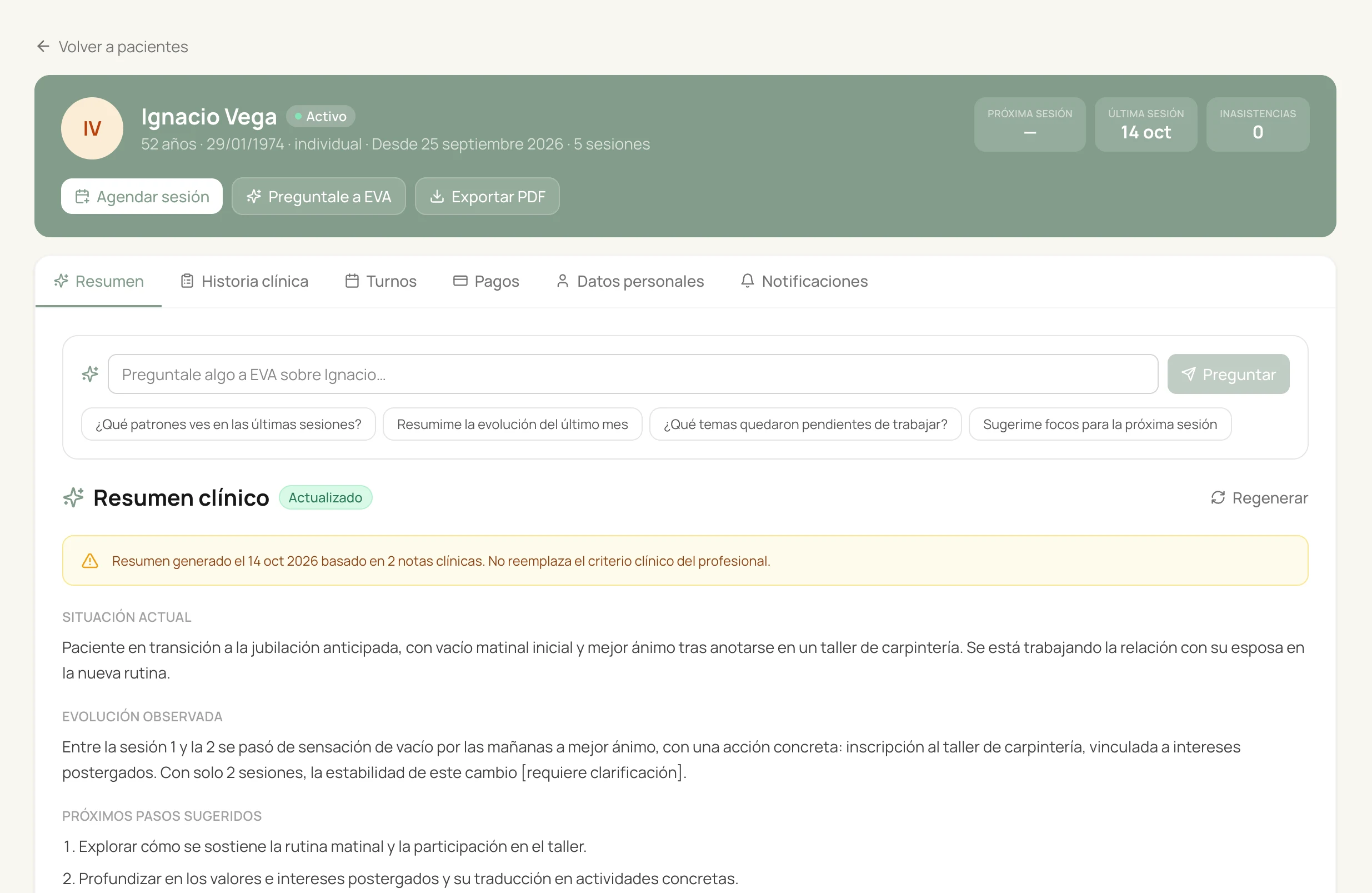Screen dimensions: 1372x893
Task: Click the sparkle icon beside Resumen clínico
Action: pyautogui.click(x=73, y=497)
